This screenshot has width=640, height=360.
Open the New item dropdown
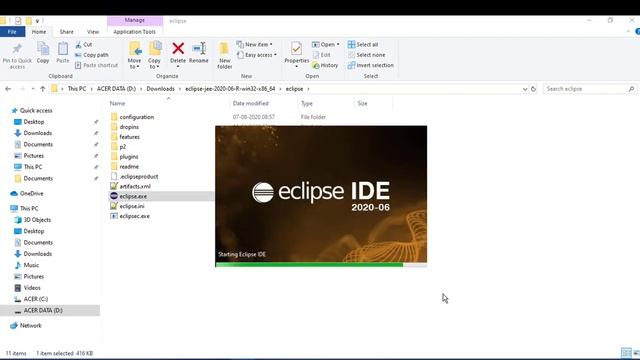pos(254,44)
